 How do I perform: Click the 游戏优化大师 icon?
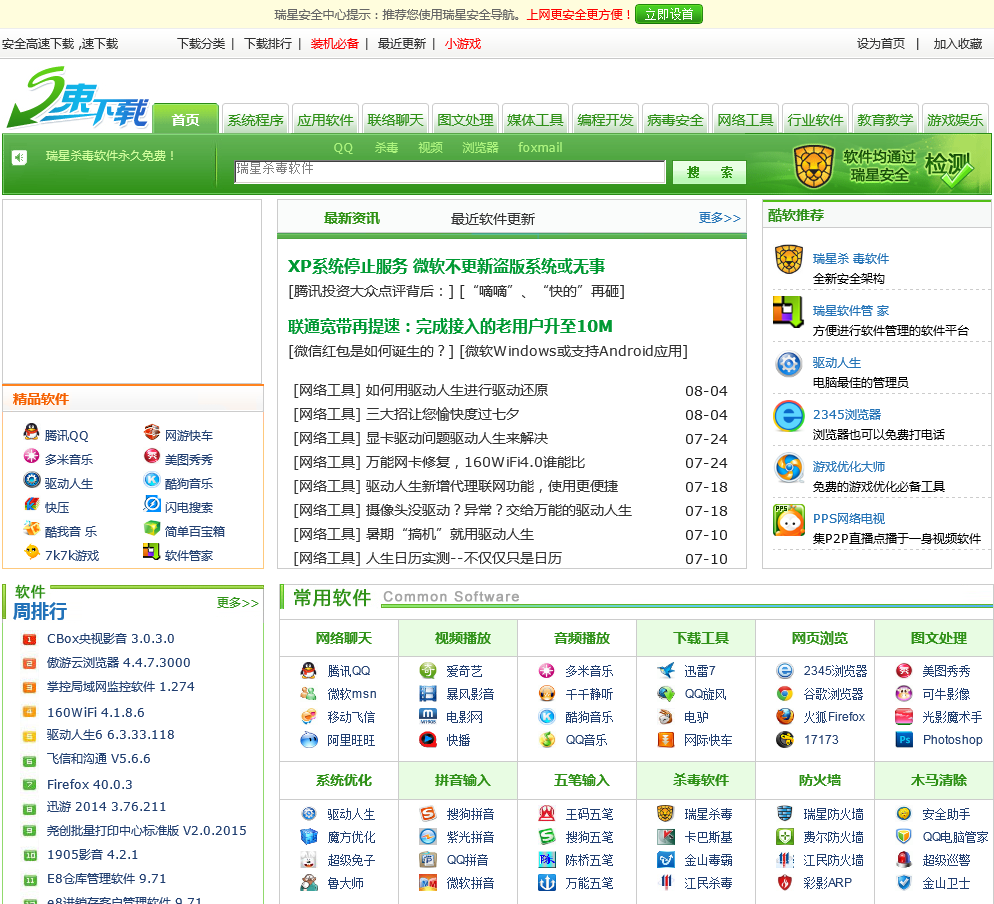coord(789,468)
